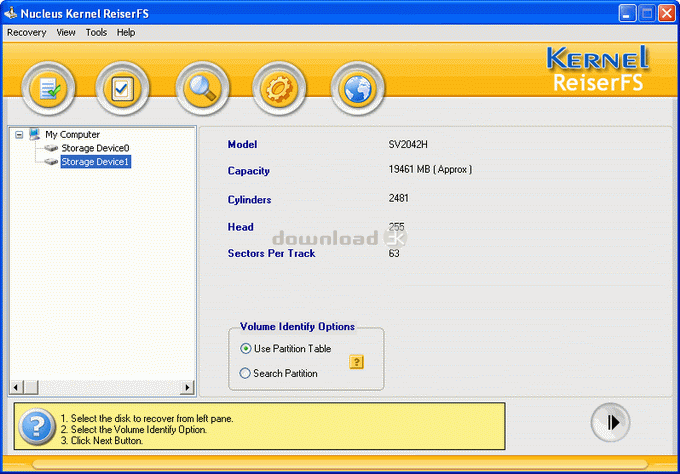The image size is (680, 474).
Task: Click the Head label
Action: tap(241, 227)
